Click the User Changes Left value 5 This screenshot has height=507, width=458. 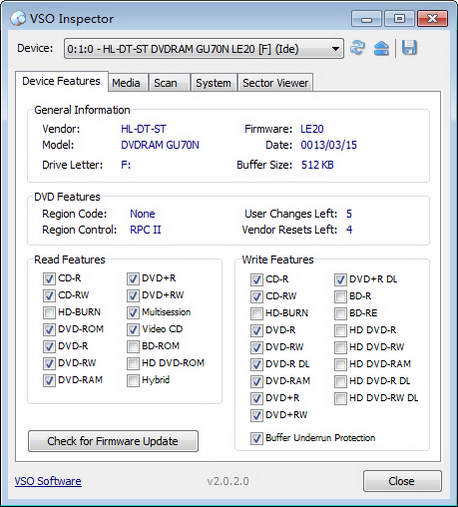(349, 214)
